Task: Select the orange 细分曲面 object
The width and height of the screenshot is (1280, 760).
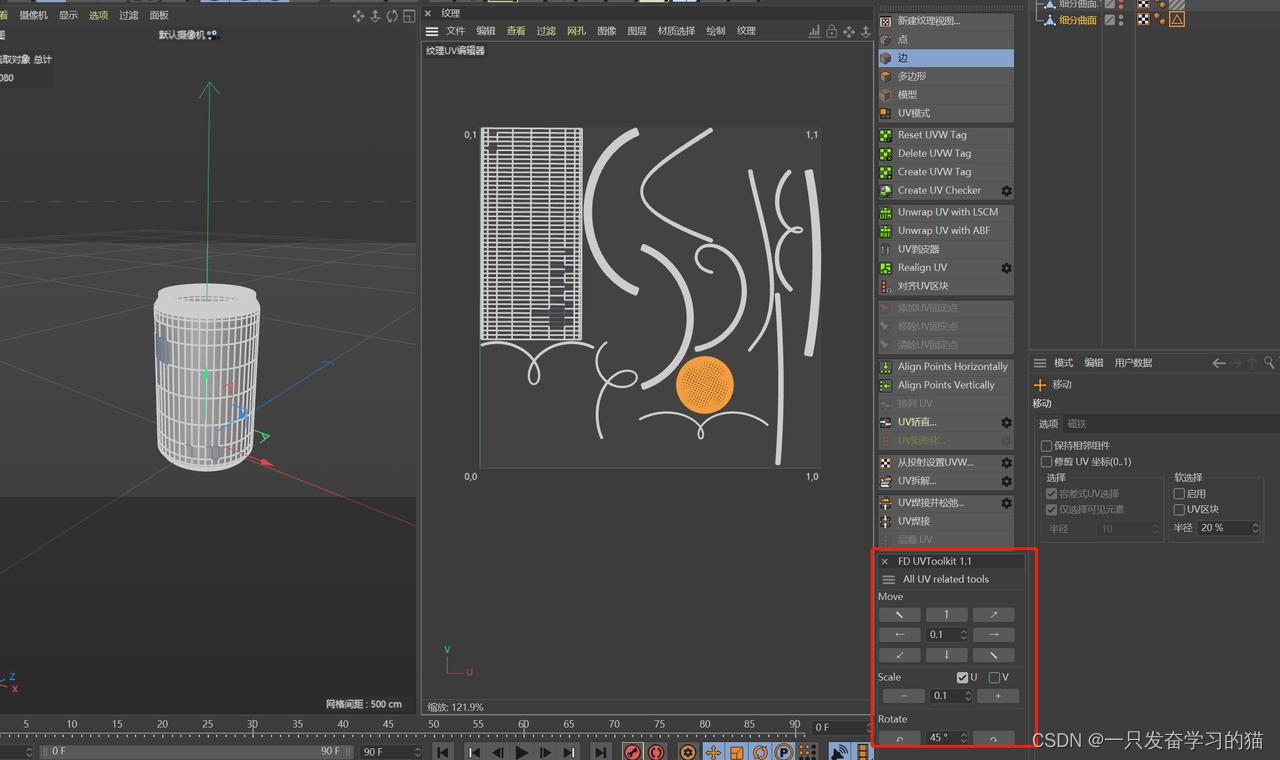Action: (x=1077, y=20)
